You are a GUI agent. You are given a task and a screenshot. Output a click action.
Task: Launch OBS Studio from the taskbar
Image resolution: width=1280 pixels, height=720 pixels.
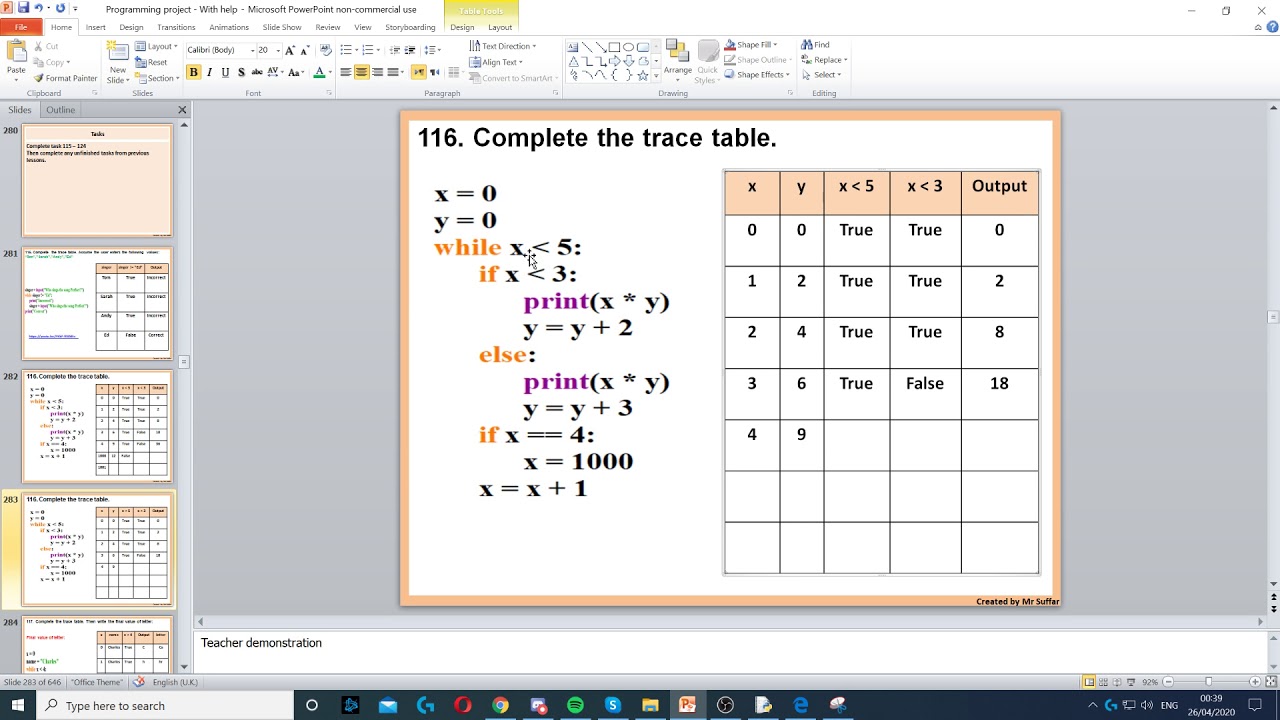click(x=725, y=705)
